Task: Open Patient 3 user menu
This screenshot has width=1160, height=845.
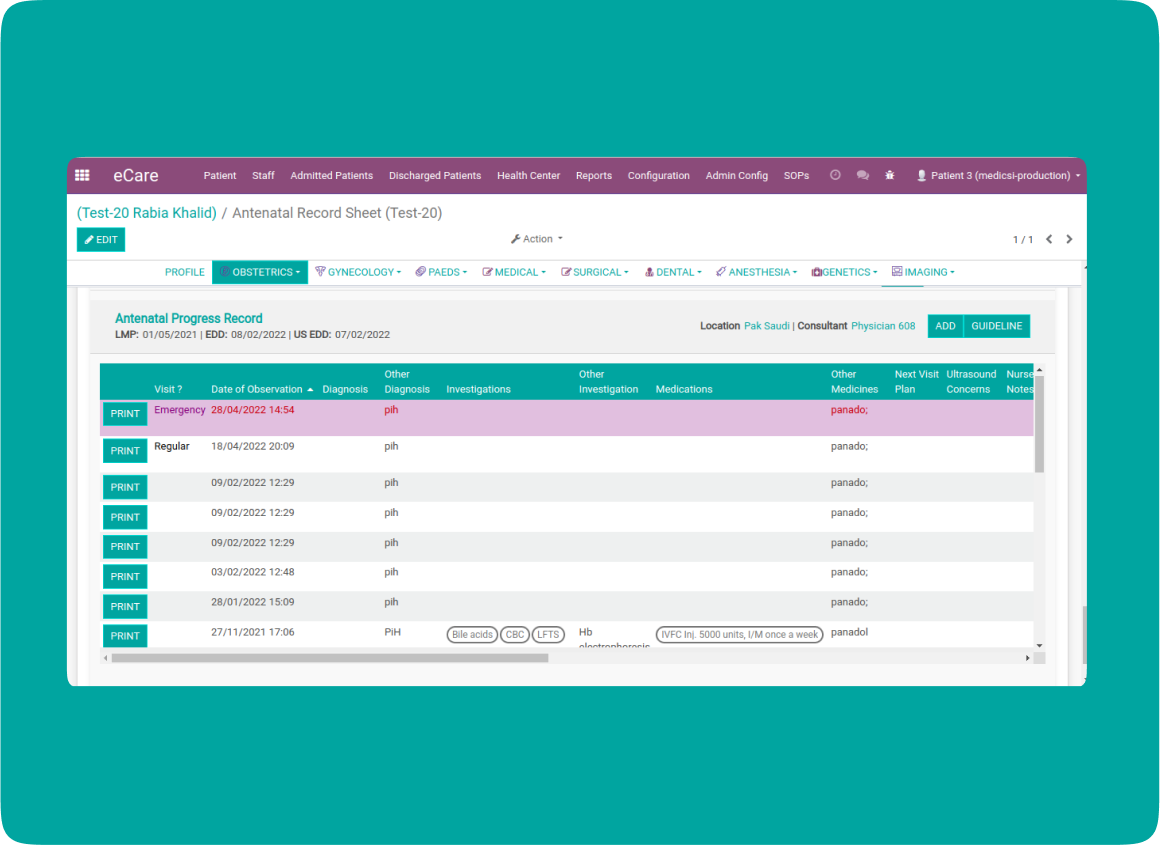Action: tap(998, 175)
